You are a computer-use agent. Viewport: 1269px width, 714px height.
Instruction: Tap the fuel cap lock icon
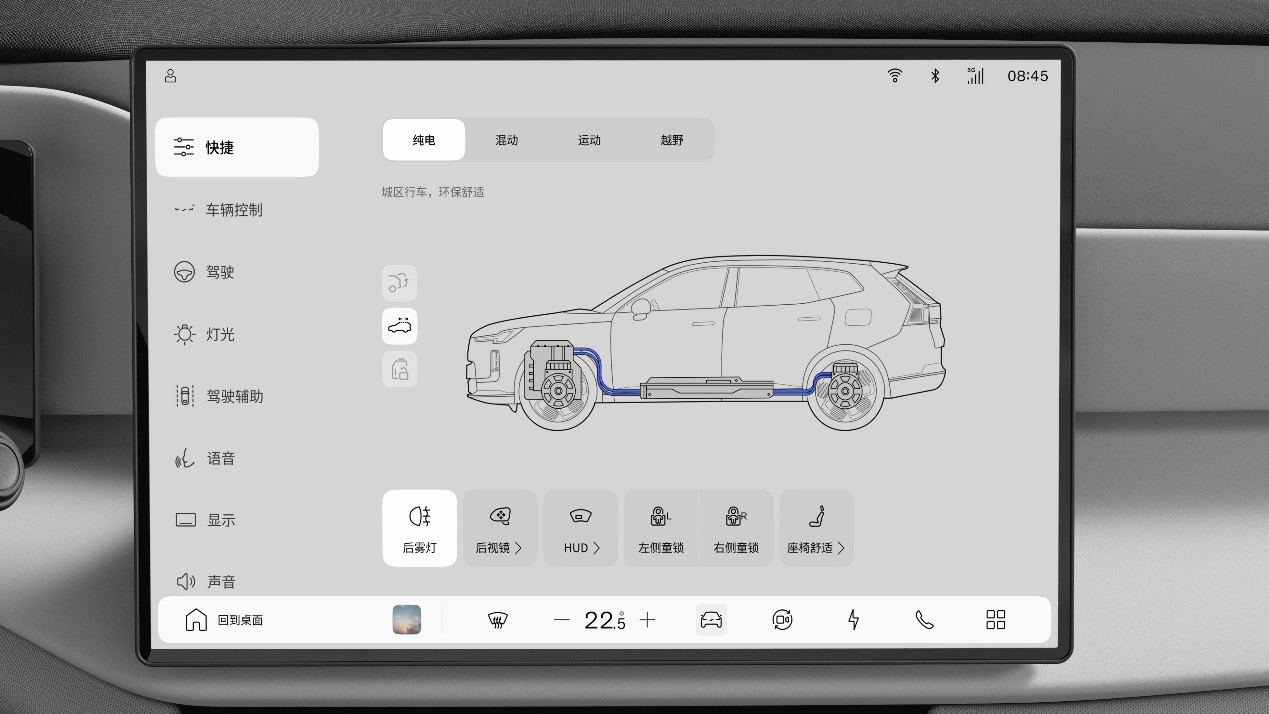400,369
